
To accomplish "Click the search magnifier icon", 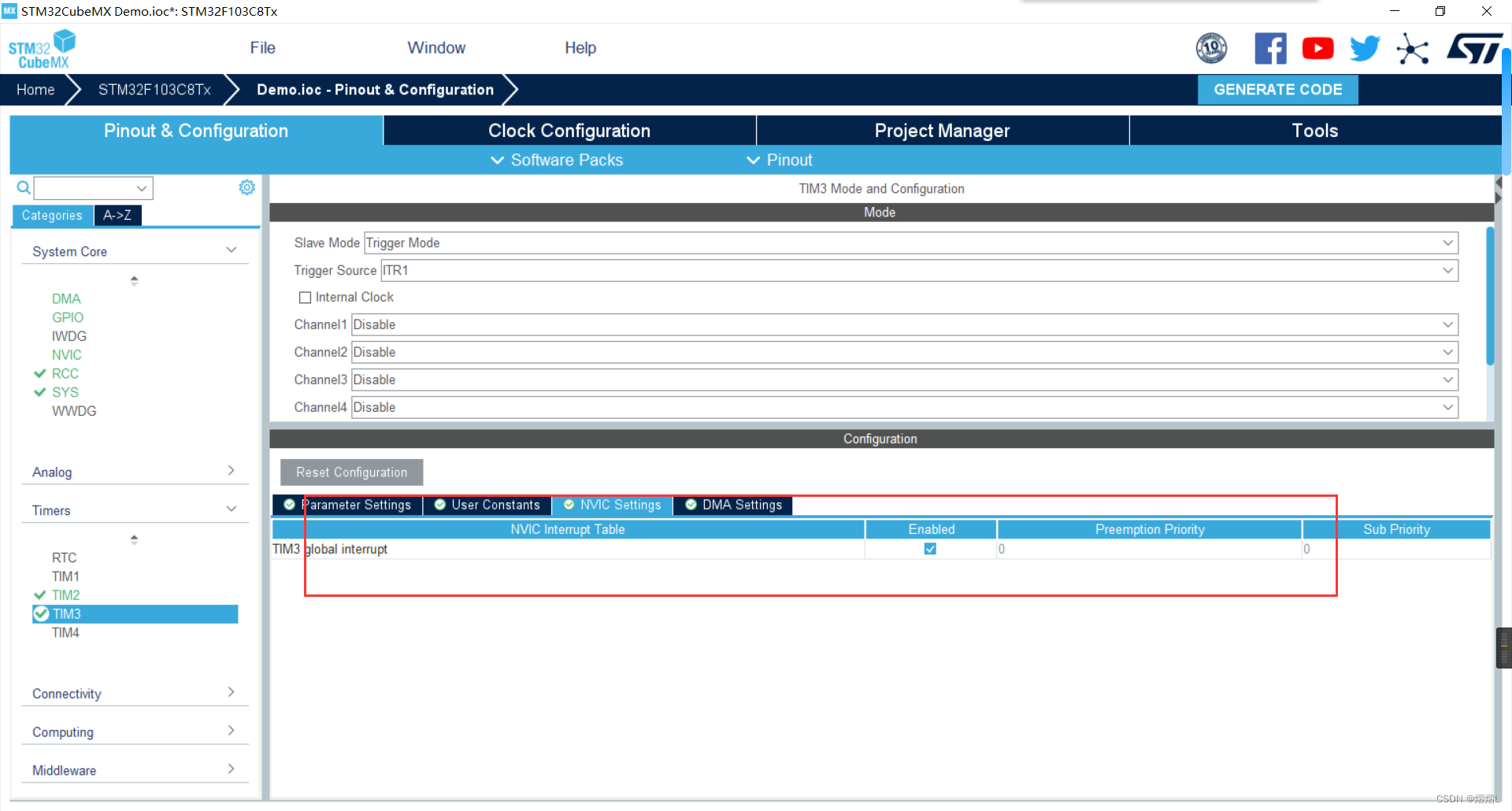I will tap(24, 187).
